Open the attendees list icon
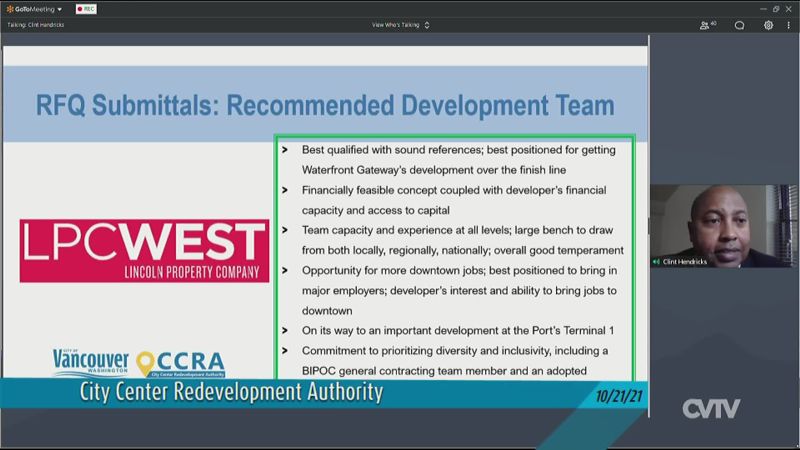 [707, 25]
